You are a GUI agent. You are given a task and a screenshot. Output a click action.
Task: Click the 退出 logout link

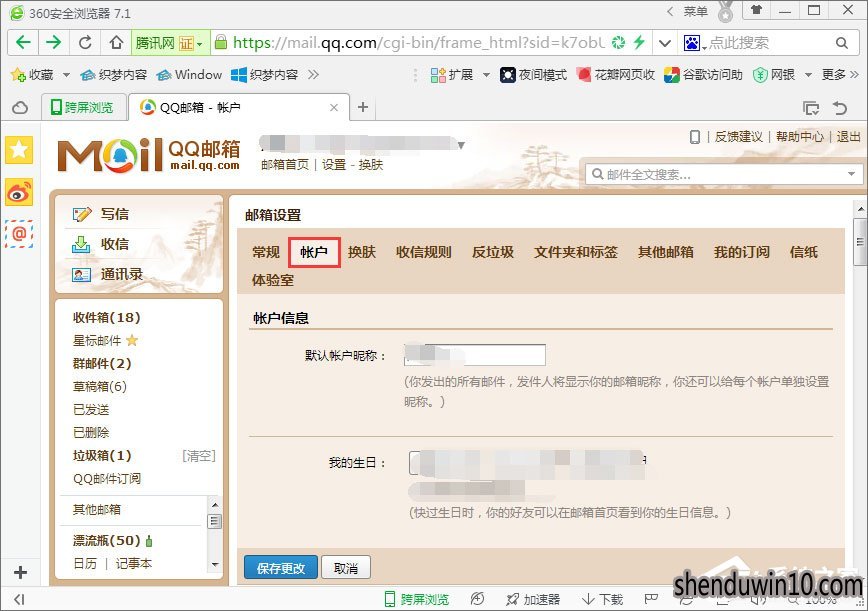point(849,137)
